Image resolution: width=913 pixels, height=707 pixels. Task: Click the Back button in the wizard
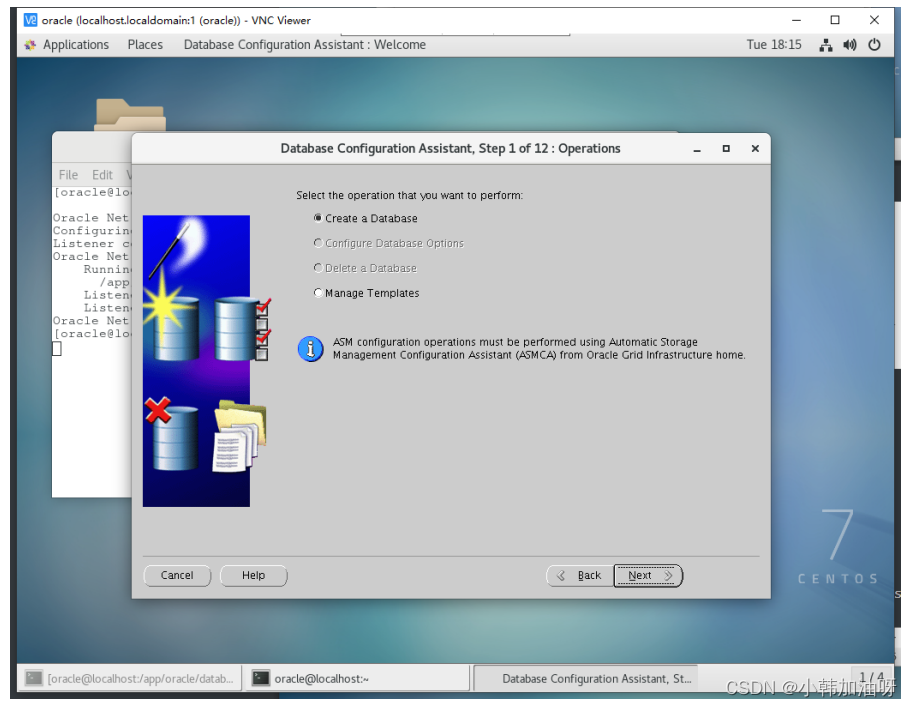pyautogui.click(x=580, y=576)
